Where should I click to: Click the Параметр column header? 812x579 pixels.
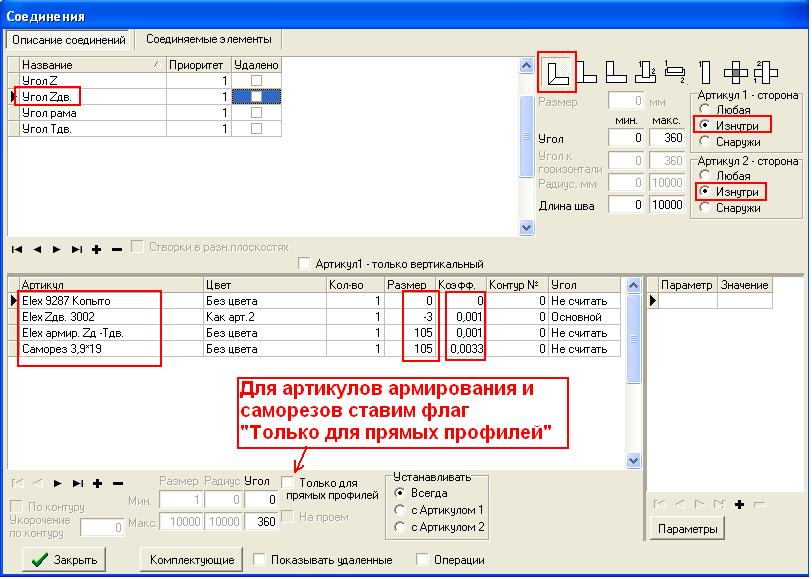(687, 285)
